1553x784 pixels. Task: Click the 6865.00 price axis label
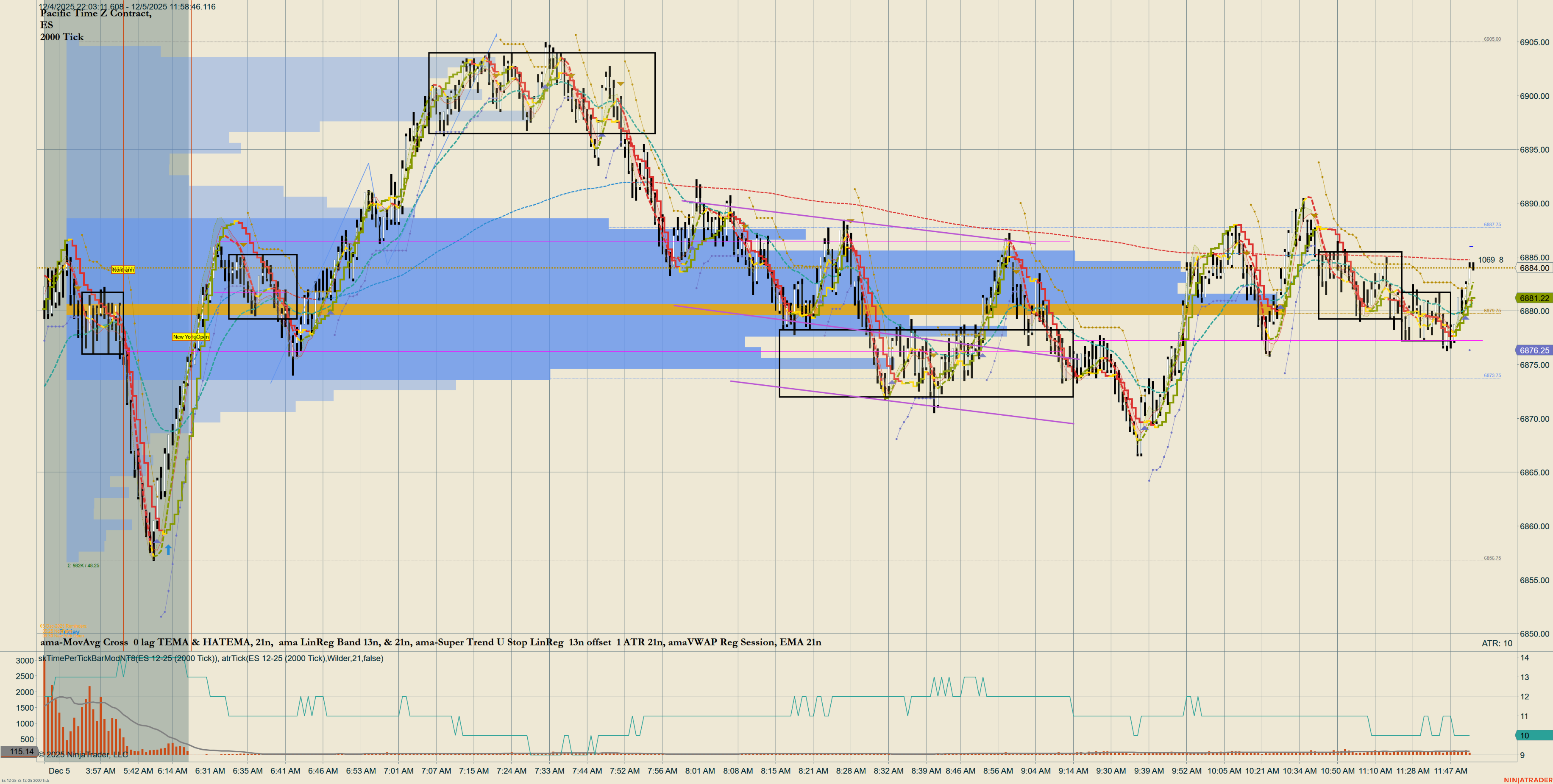point(1534,473)
